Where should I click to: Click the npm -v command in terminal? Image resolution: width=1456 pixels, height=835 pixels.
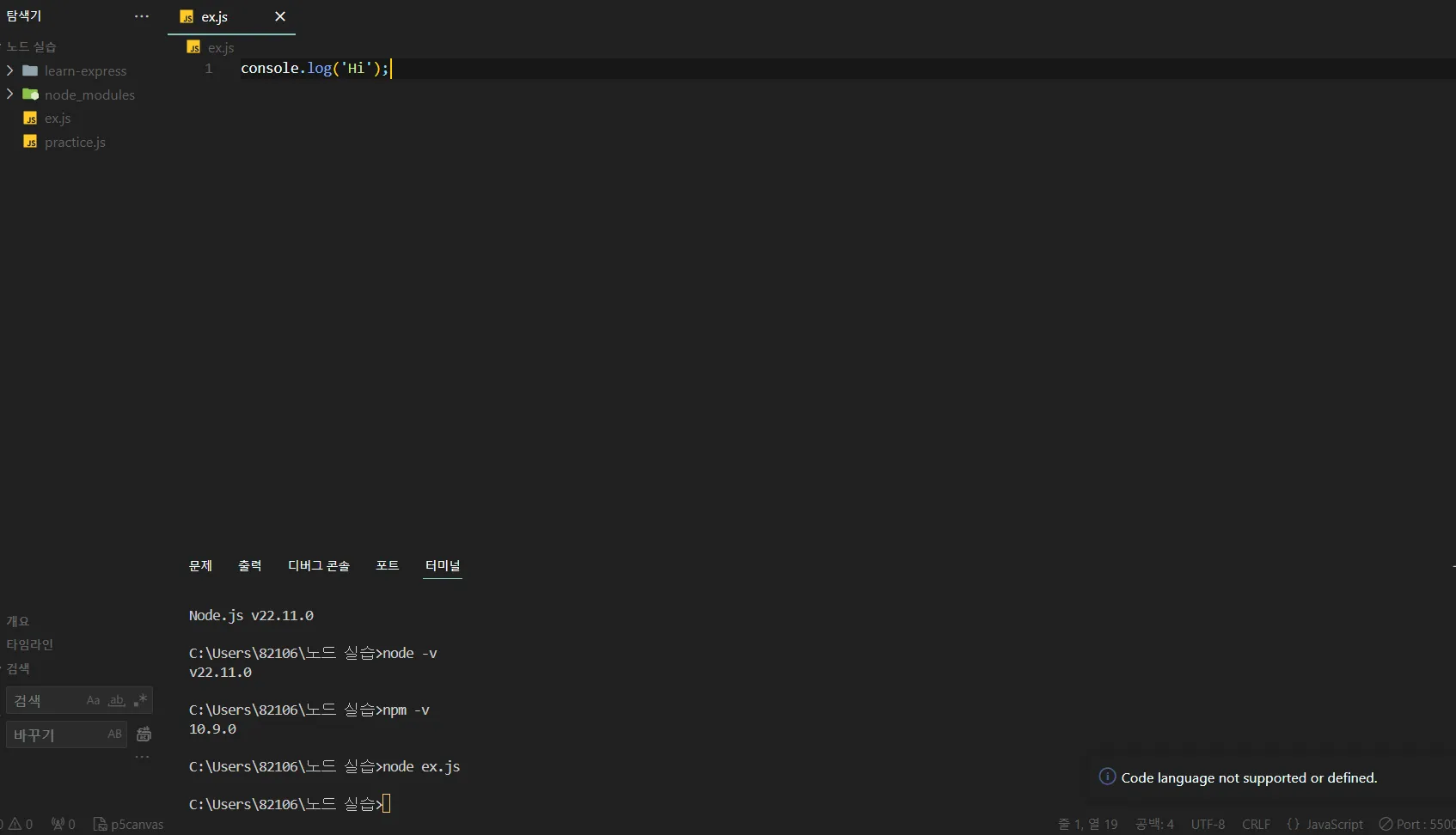pyautogui.click(x=406, y=710)
